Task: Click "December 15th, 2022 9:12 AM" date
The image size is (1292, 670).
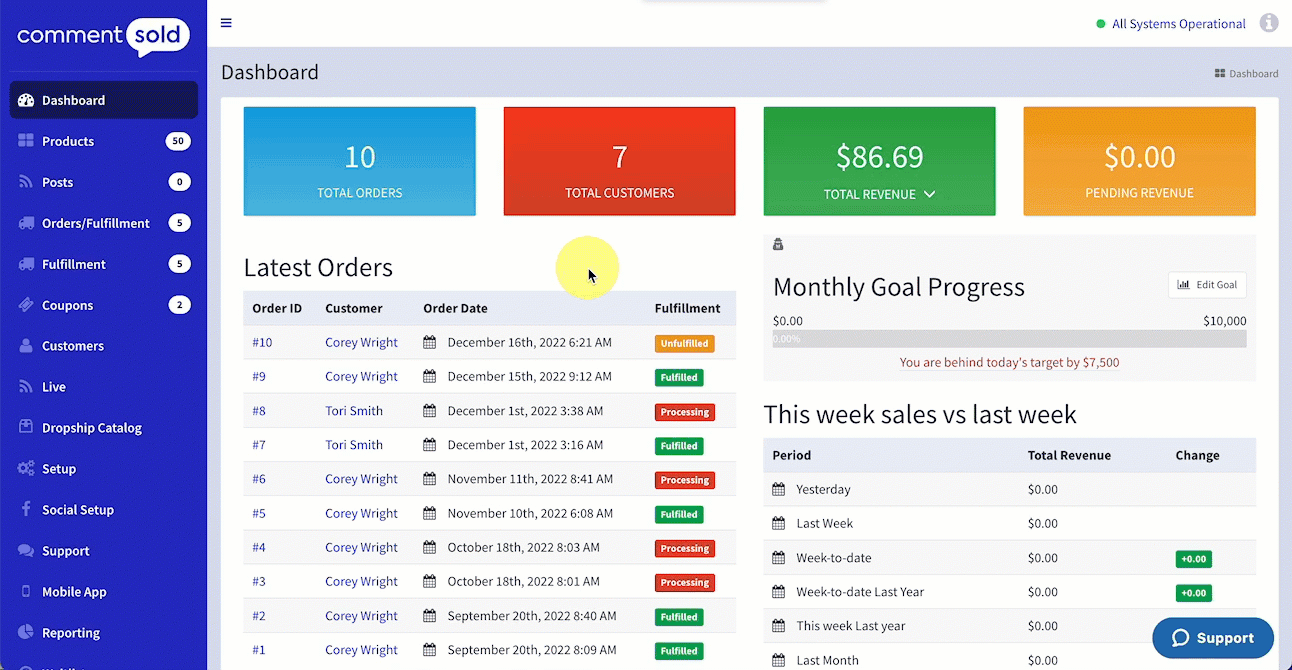Action: [x=529, y=376]
